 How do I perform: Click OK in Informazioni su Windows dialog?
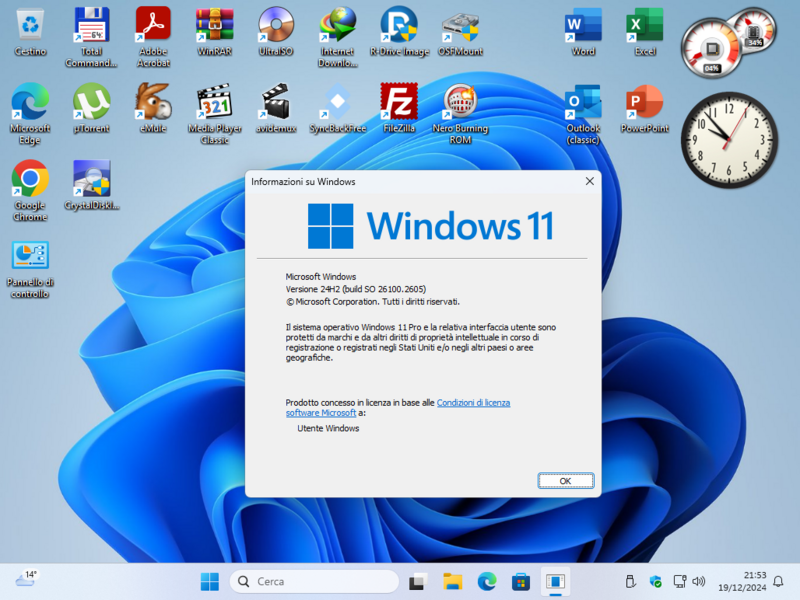565,481
